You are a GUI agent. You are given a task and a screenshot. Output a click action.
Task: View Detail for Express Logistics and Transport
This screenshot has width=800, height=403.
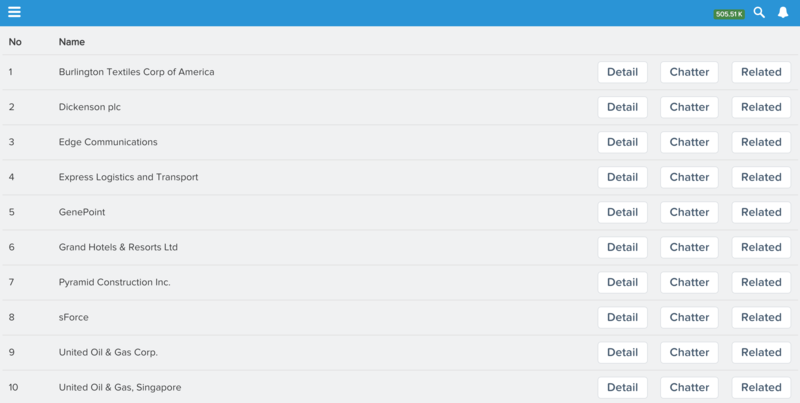point(622,177)
